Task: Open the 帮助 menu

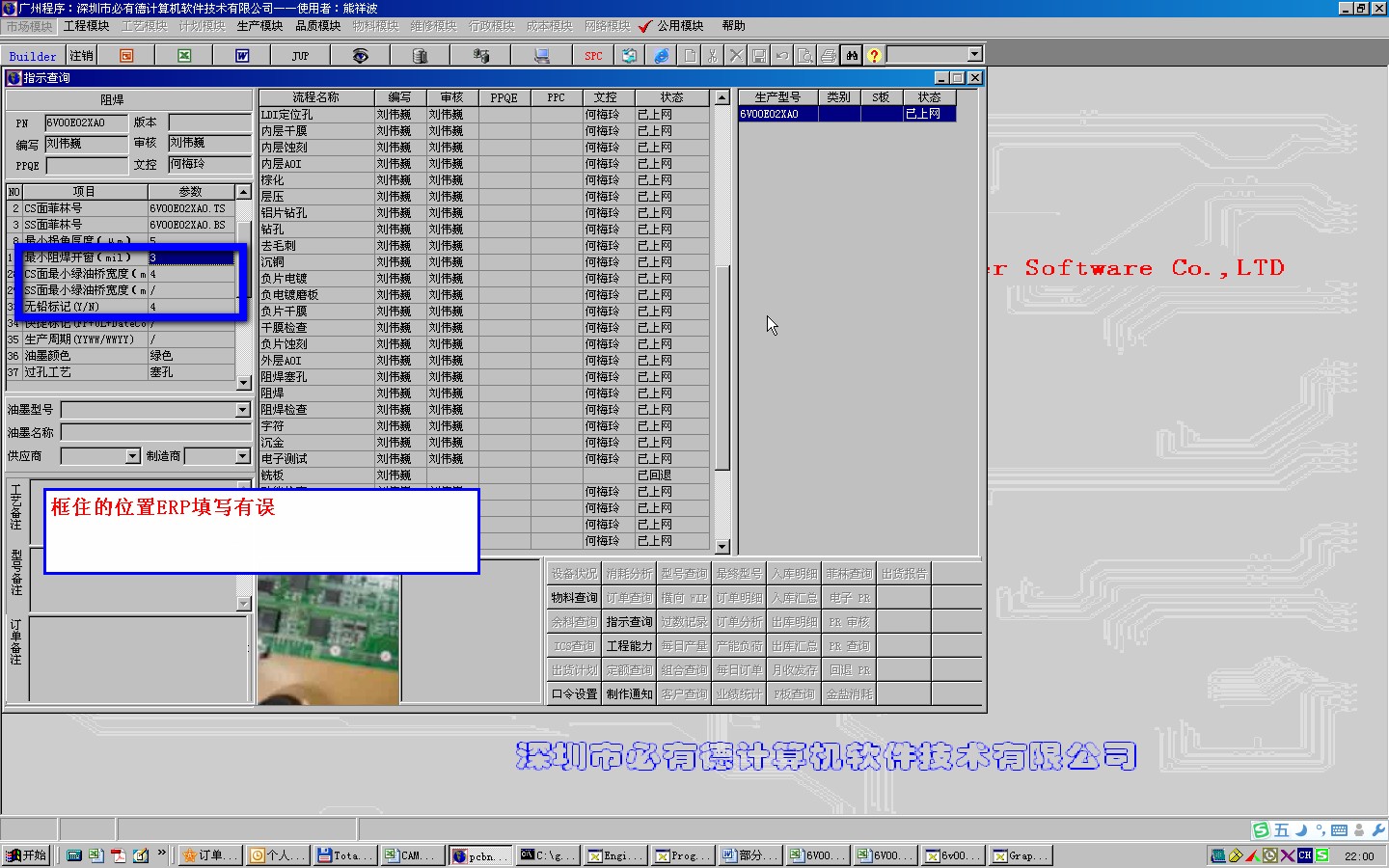Action: [x=733, y=26]
